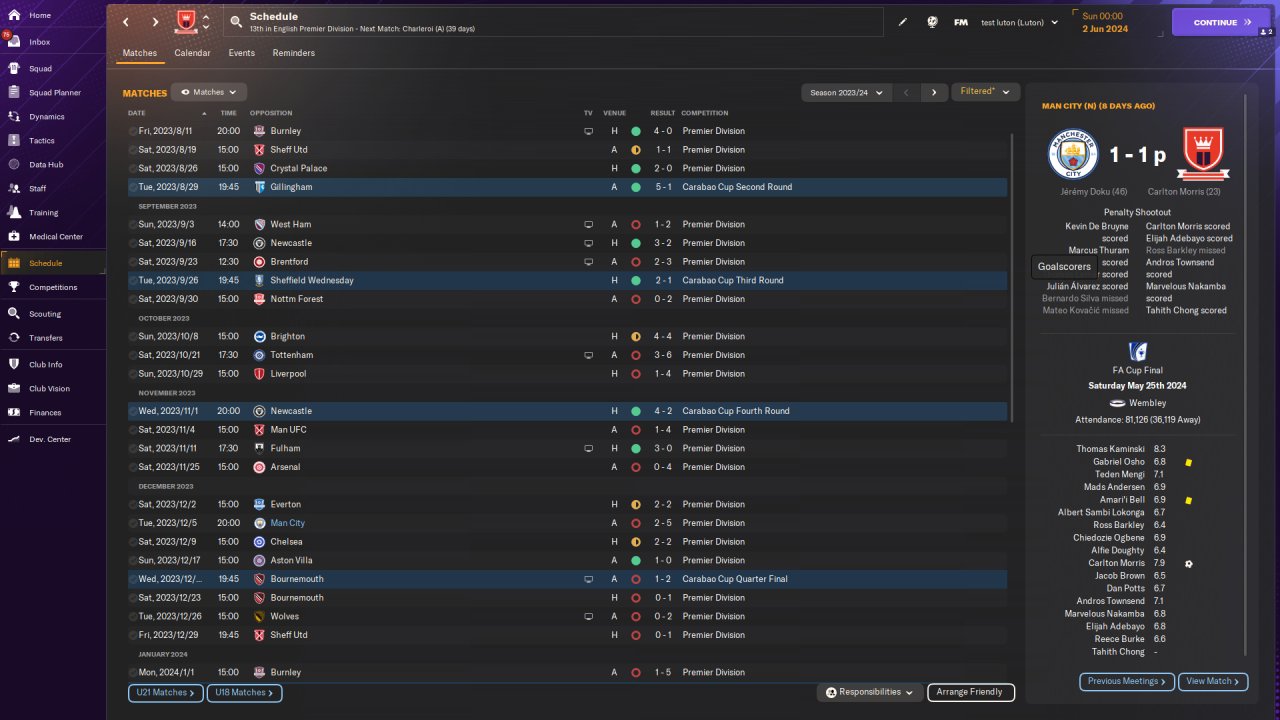Sort the fixtures by the Date column header
This screenshot has width=1280, height=720.
[136, 113]
